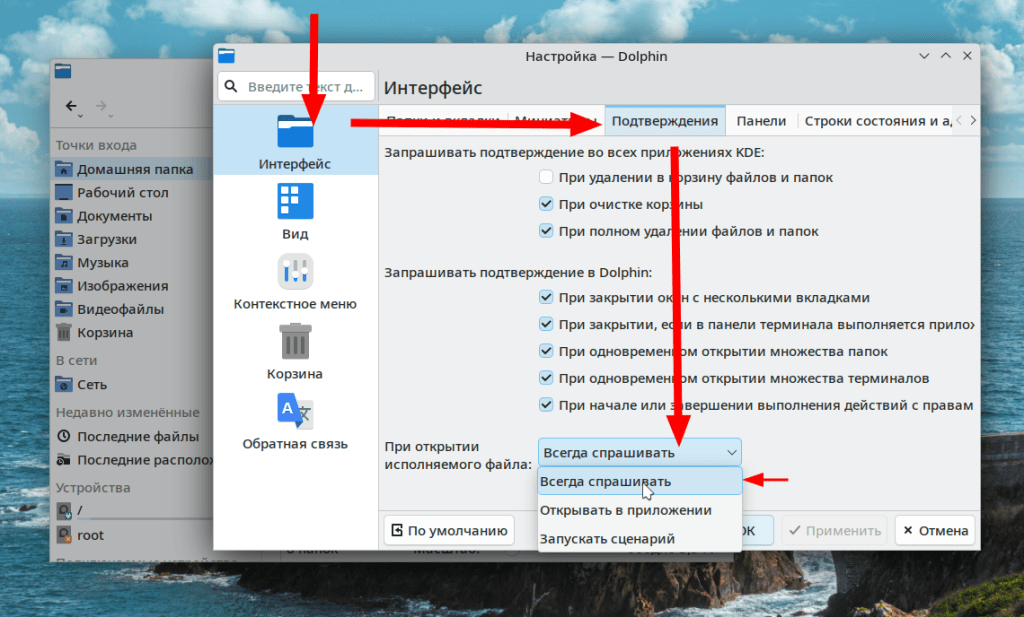The width and height of the screenshot is (1024, 617).
Task: Enable confirmation when moving files to trash
Action: [x=546, y=177]
